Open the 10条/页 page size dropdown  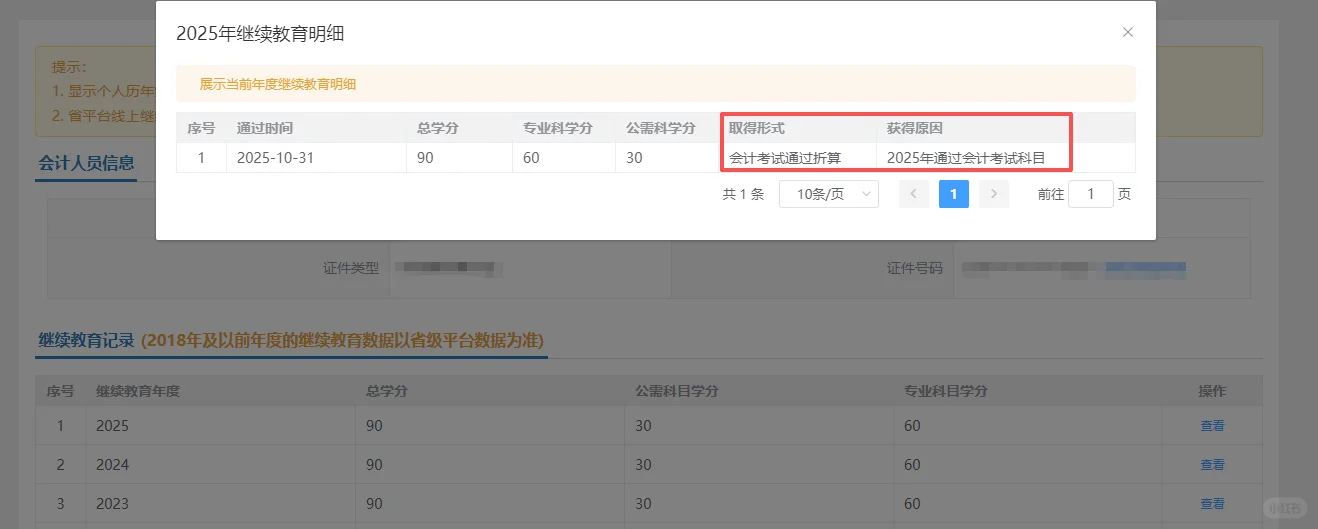(x=828, y=194)
